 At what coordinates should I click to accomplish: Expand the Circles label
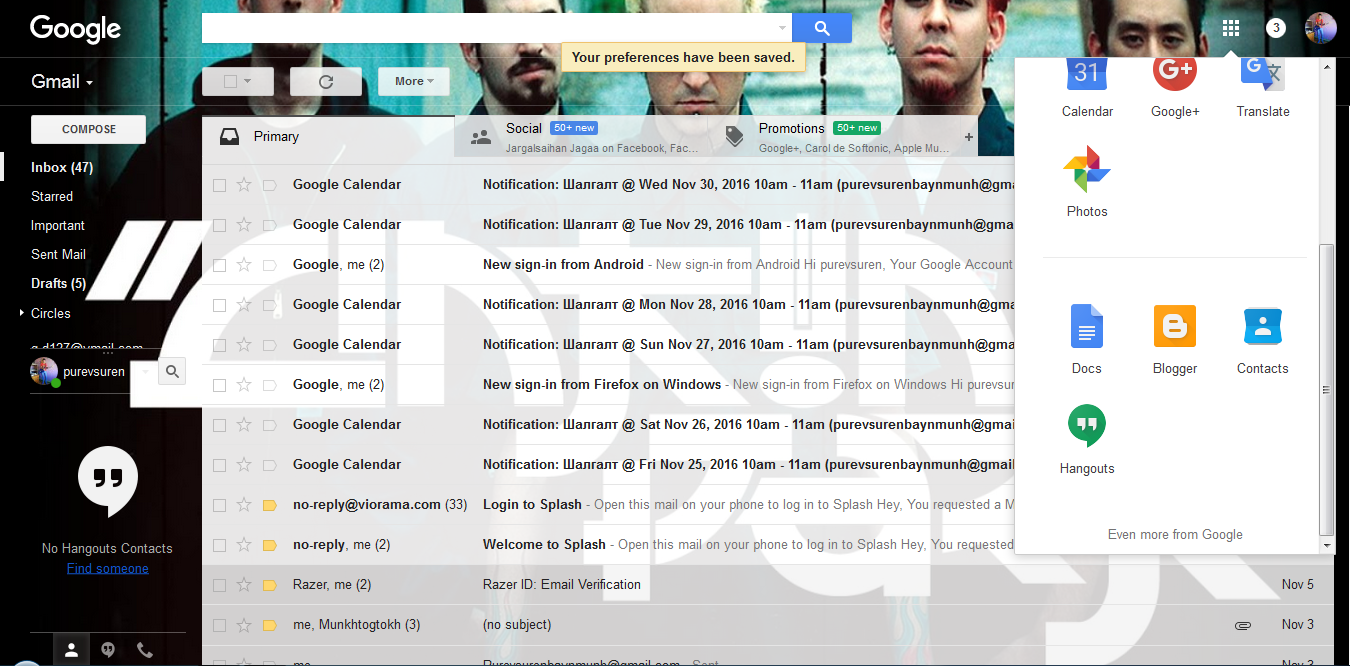click(23, 313)
